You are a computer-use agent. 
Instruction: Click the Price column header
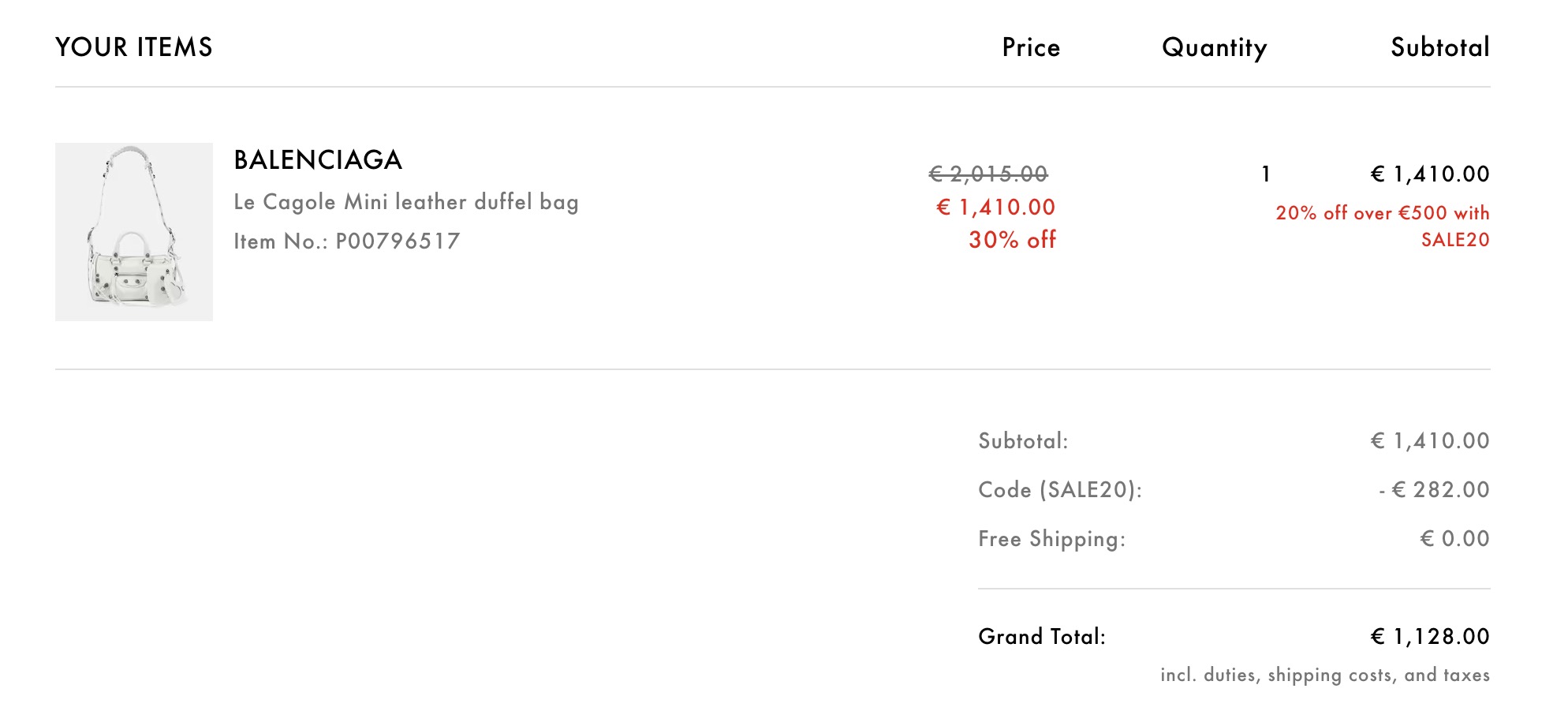click(x=1031, y=47)
